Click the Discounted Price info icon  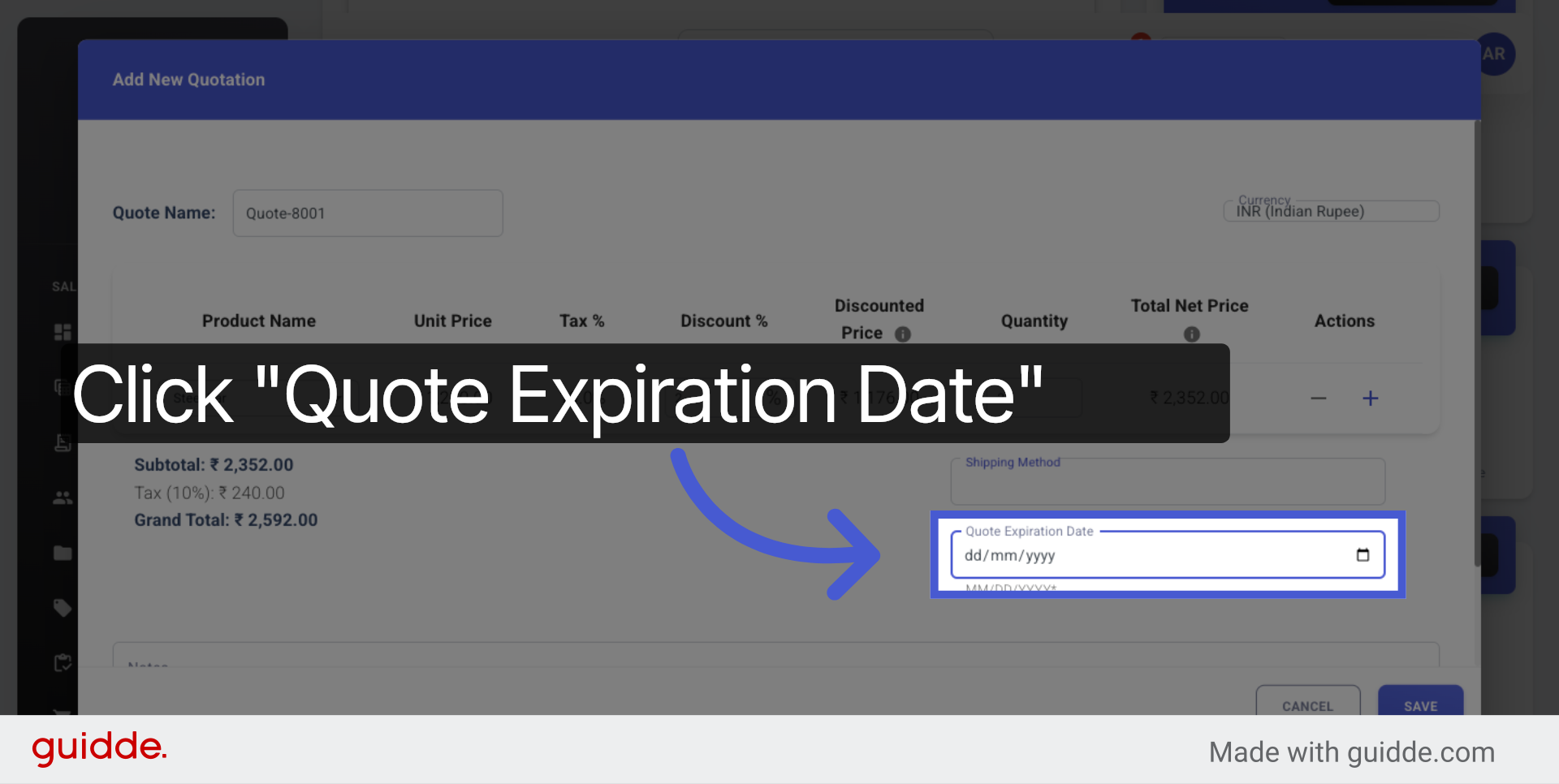tap(903, 334)
